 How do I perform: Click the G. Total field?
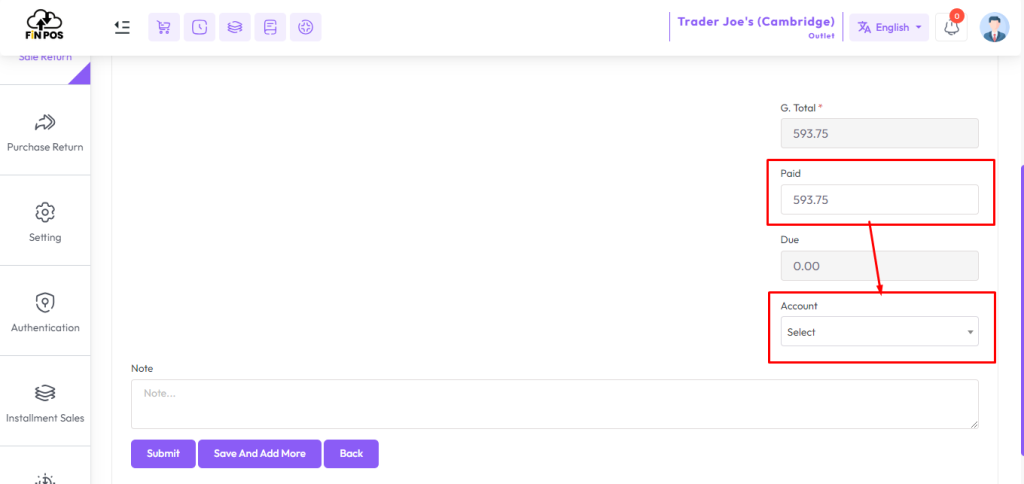879,133
